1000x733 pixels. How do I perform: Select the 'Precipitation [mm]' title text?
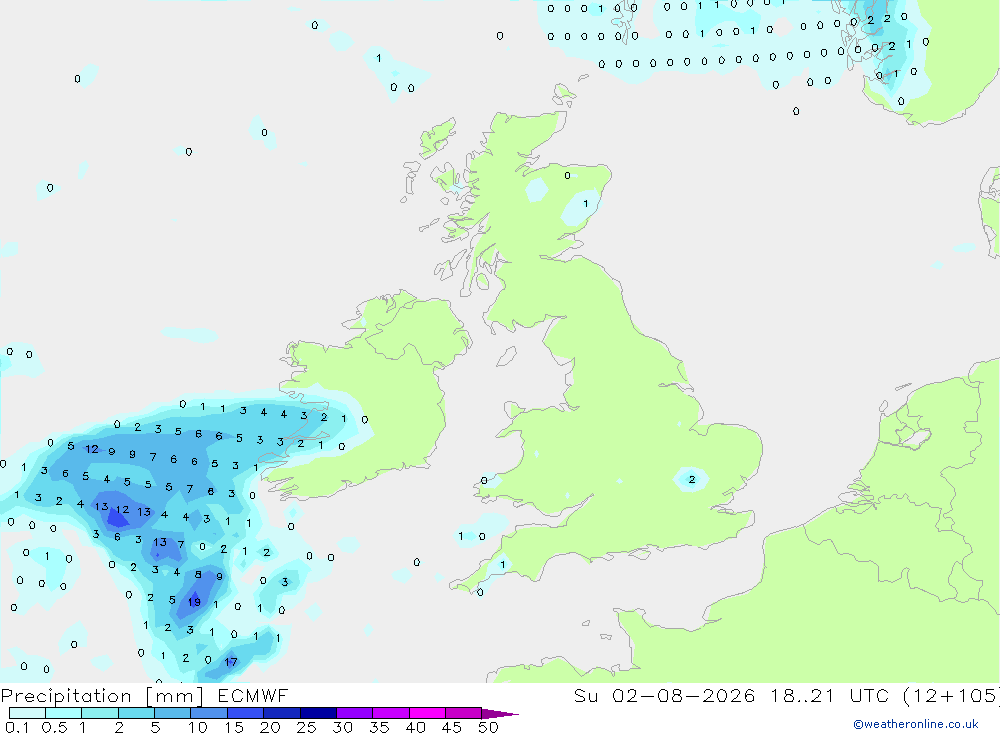coord(102,695)
